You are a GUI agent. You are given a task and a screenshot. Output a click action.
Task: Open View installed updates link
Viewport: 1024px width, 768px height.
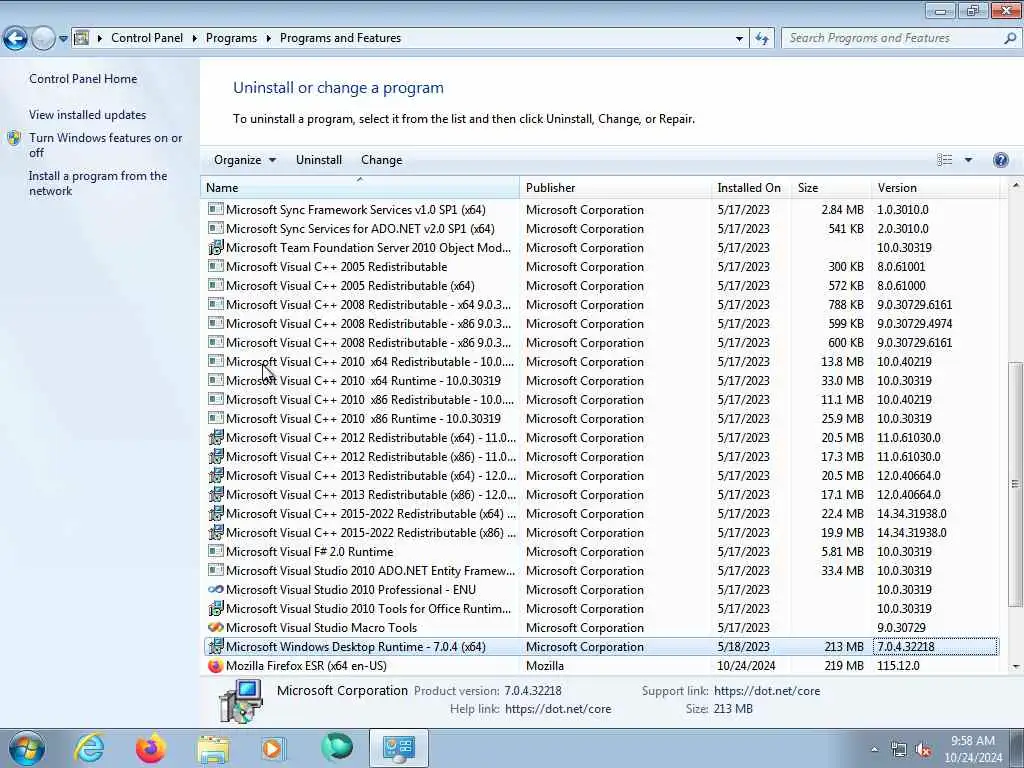tap(88, 114)
